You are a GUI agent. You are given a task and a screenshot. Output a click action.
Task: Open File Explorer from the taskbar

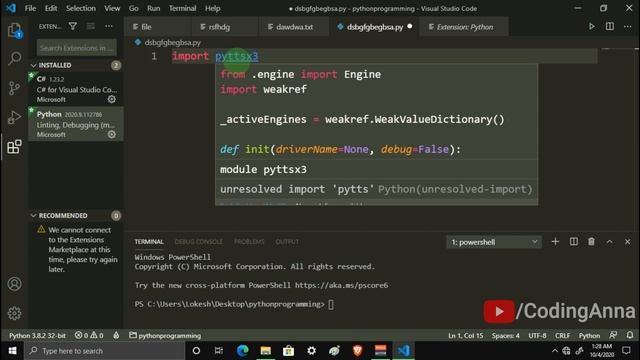point(266,351)
